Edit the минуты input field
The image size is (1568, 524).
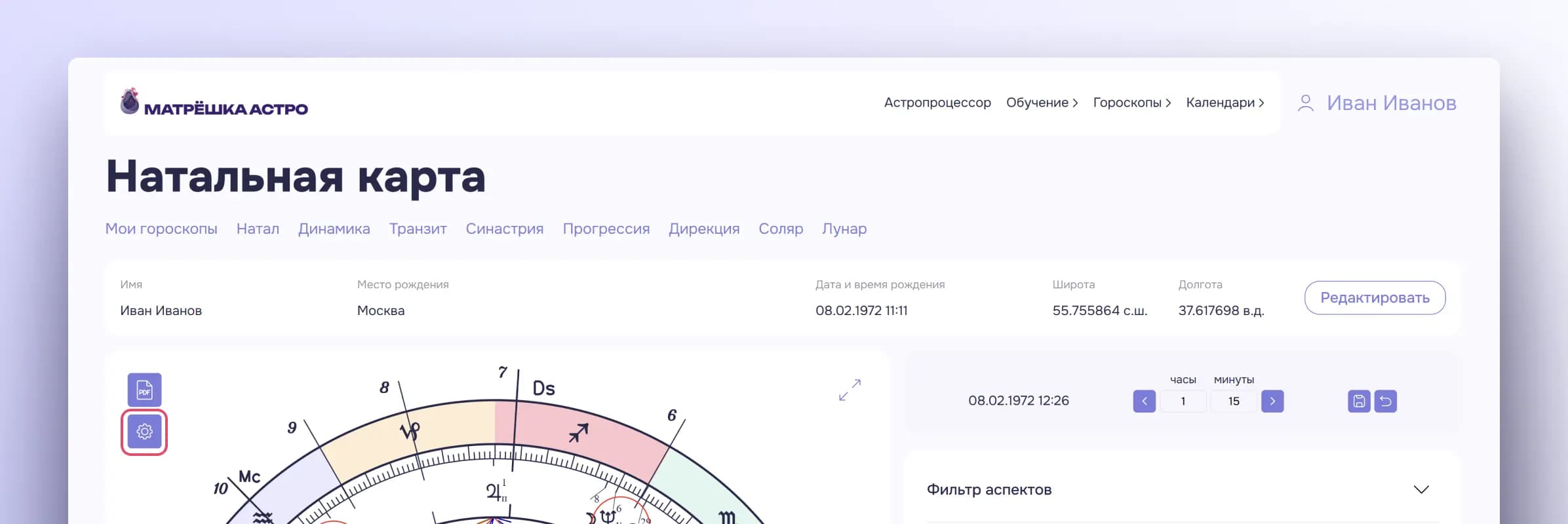(x=1234, y=401)
